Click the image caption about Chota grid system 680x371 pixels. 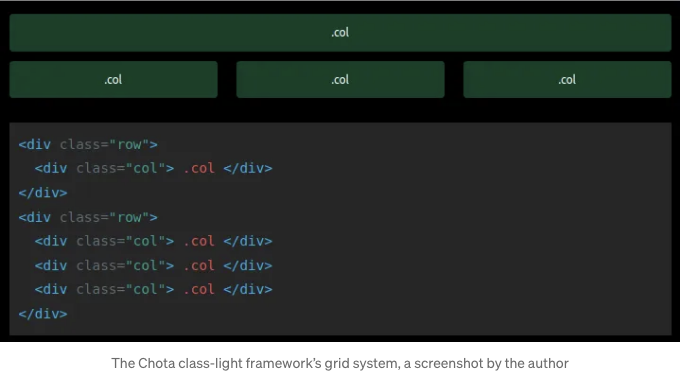click(x=340, y=363)
